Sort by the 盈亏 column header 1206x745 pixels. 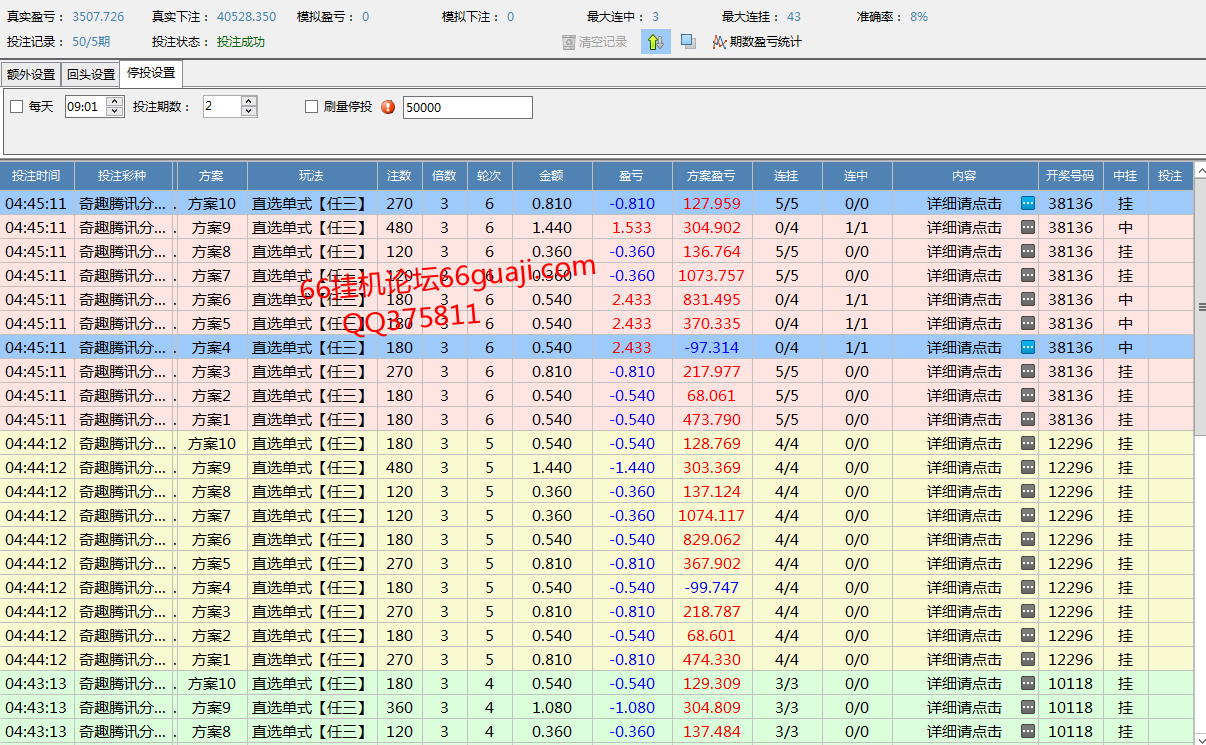(632, 175)
